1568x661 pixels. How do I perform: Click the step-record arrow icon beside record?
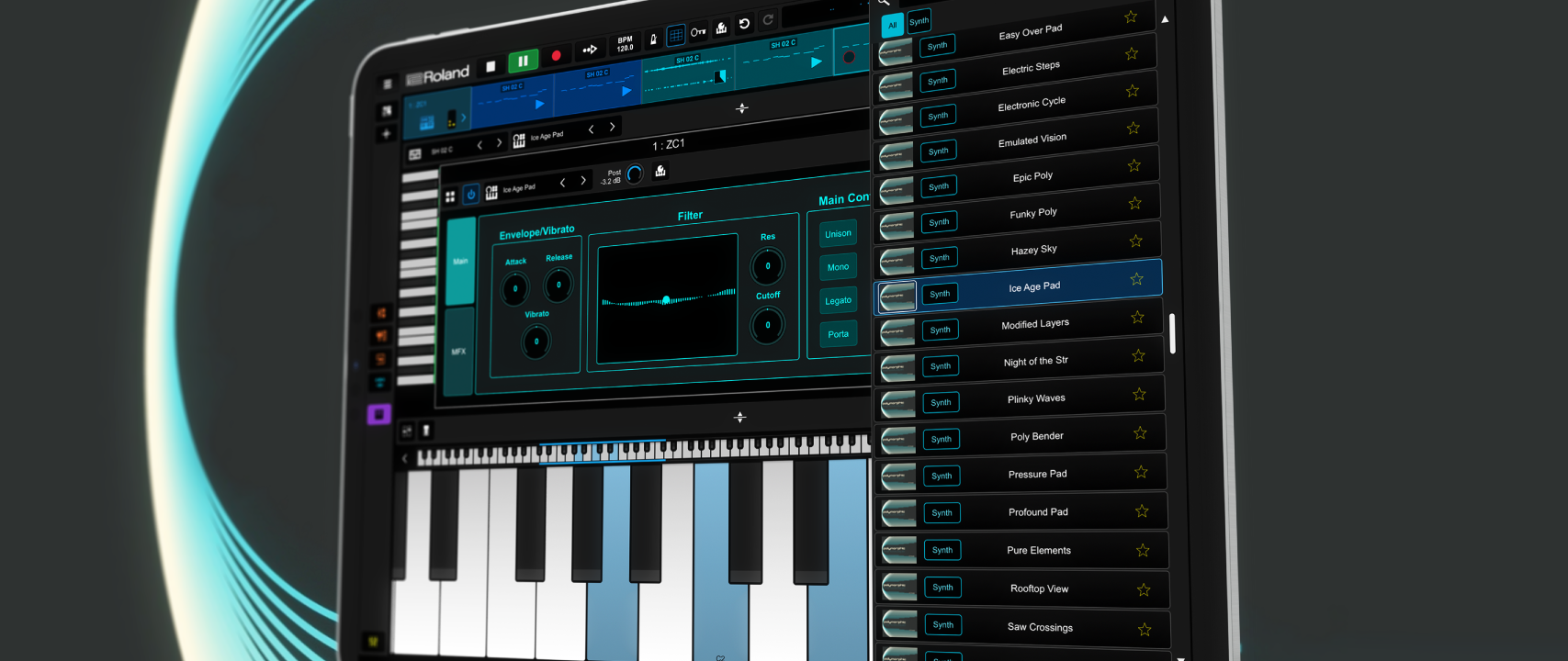590,50
